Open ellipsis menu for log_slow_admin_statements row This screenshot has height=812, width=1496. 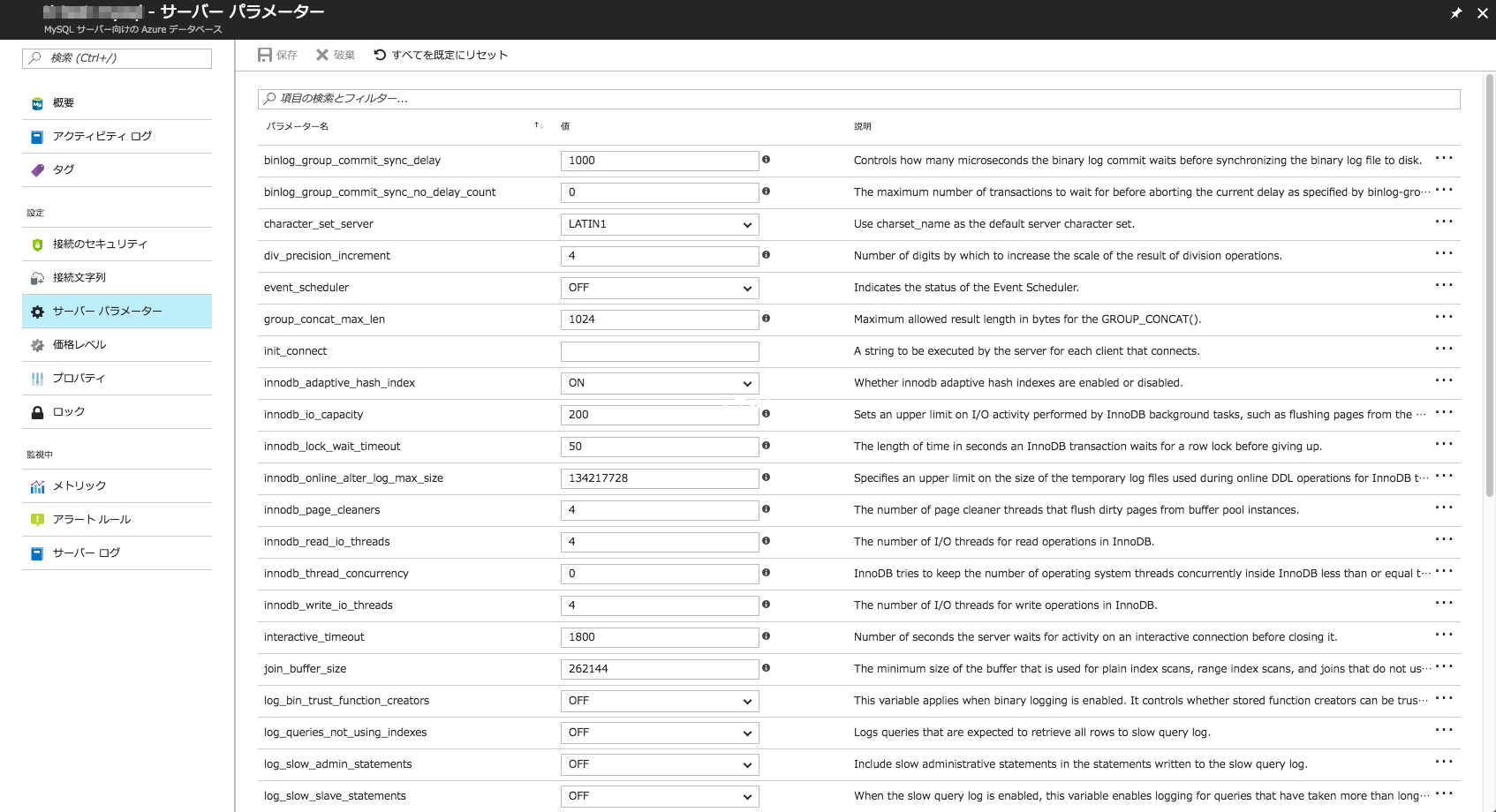(1444, 762)
